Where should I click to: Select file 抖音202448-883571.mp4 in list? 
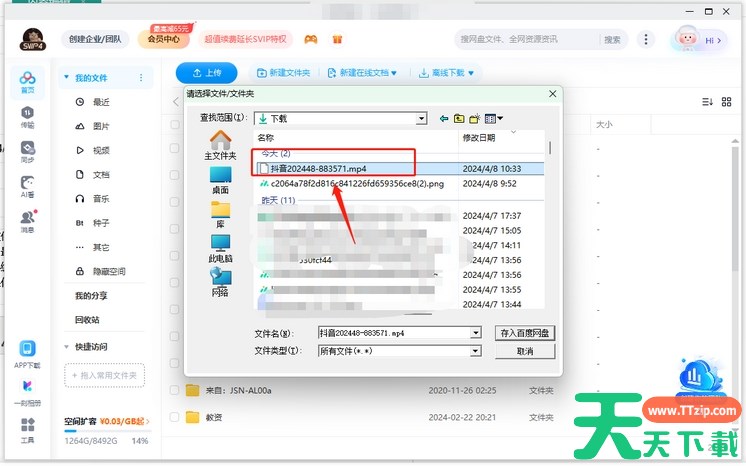click(x=318, y=169)
